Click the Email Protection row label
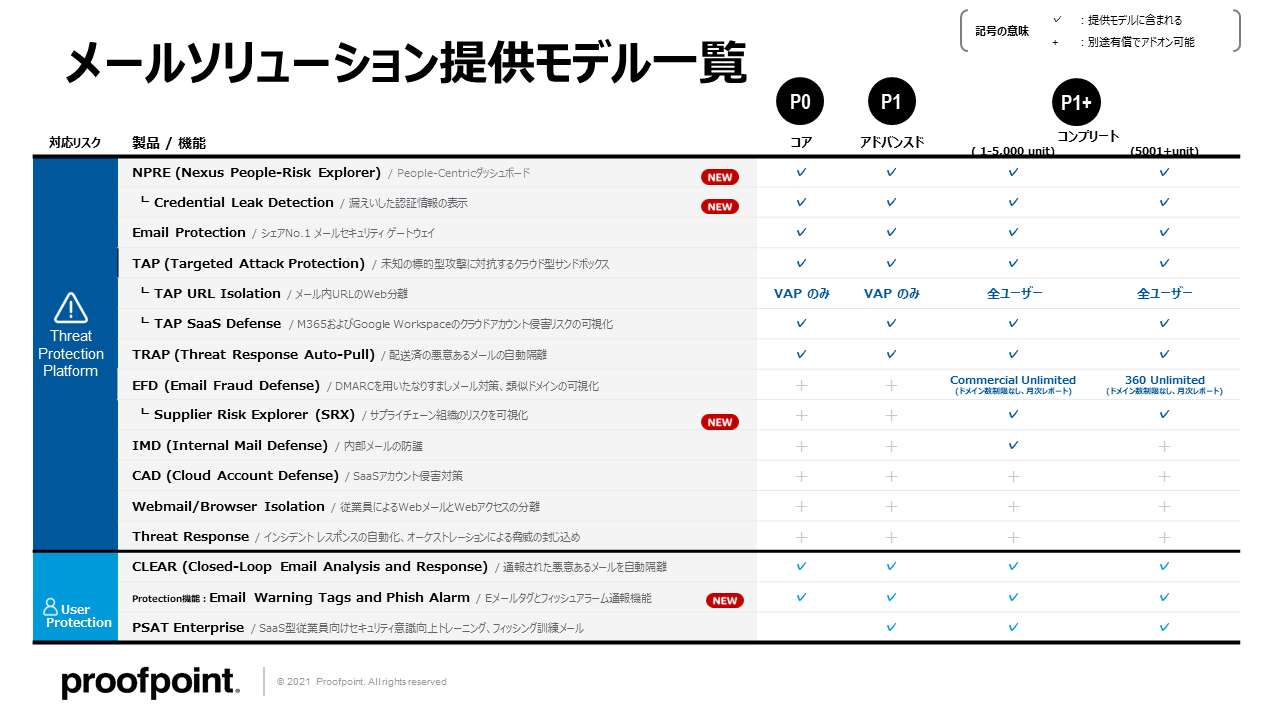The image size is (1280, 720). pos(189,232)
